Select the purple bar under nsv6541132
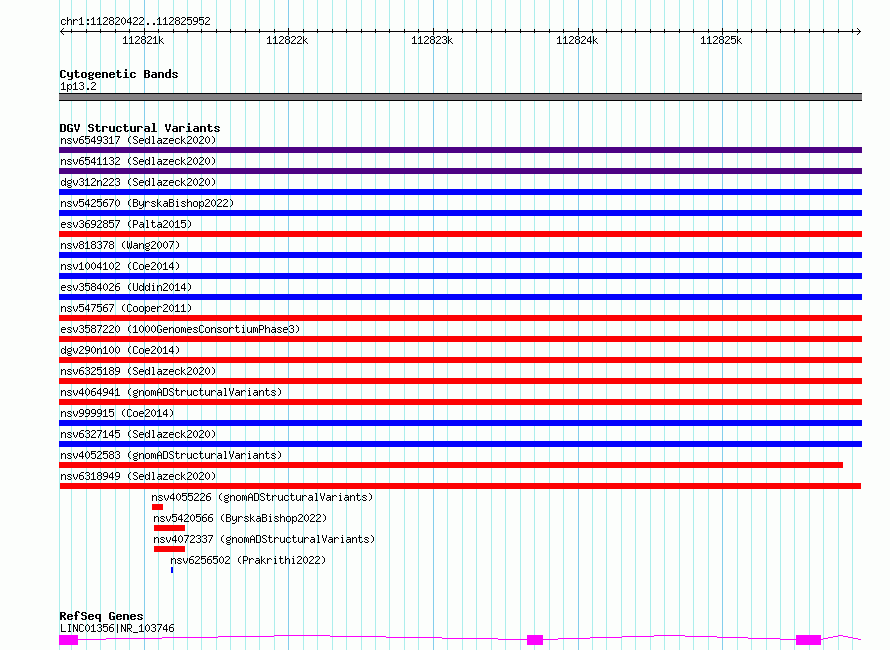Viewport: 890px width, 650px height. 460,171
